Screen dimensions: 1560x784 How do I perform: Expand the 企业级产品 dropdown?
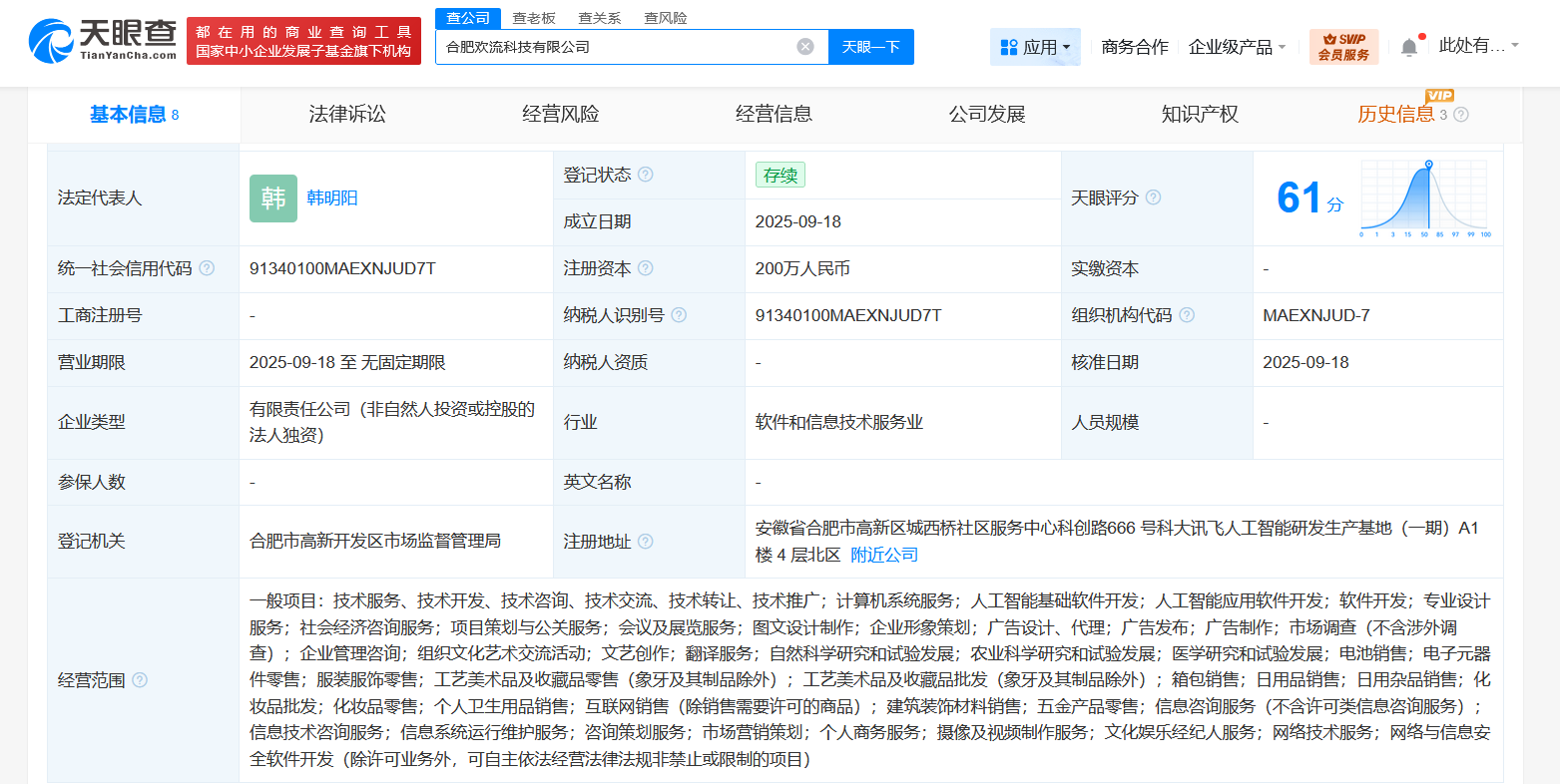(x=1237, y=46)
